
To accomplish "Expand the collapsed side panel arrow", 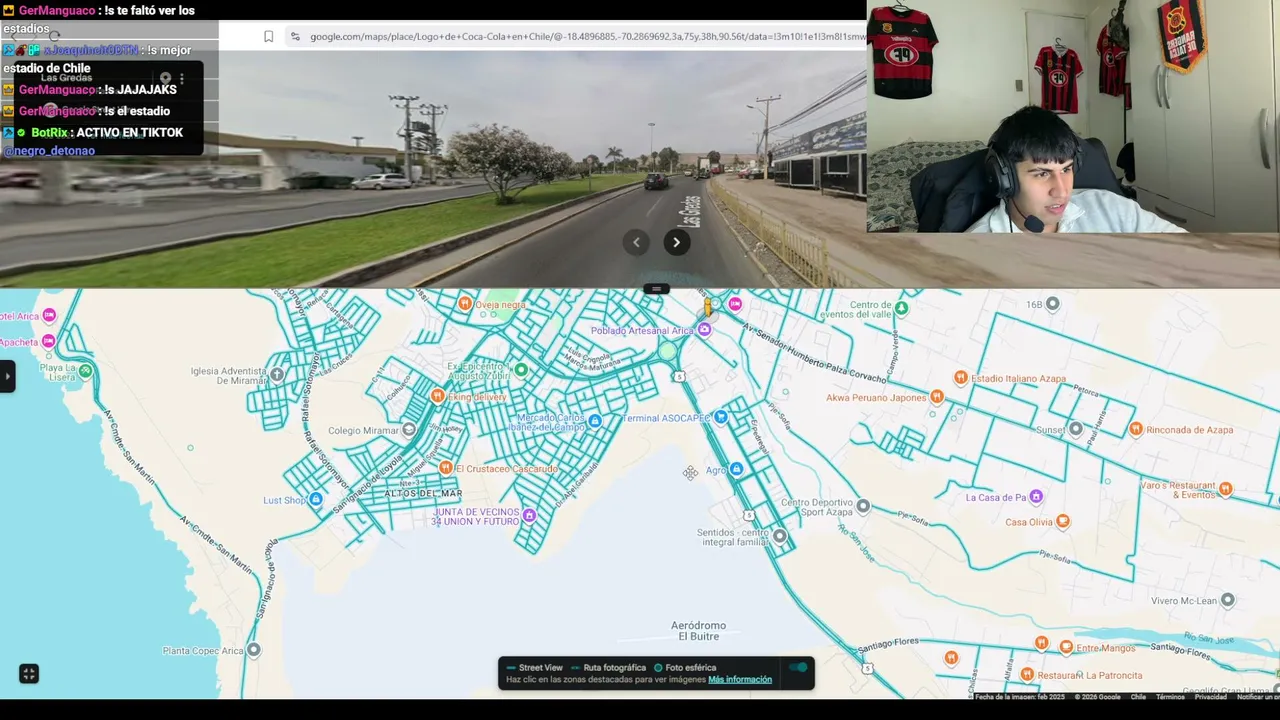I will pyautogui.click(x=7, y=376).
